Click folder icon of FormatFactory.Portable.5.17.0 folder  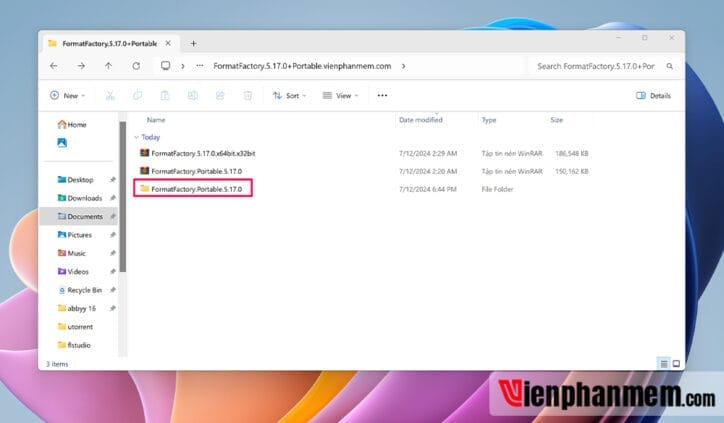(145, 188)
